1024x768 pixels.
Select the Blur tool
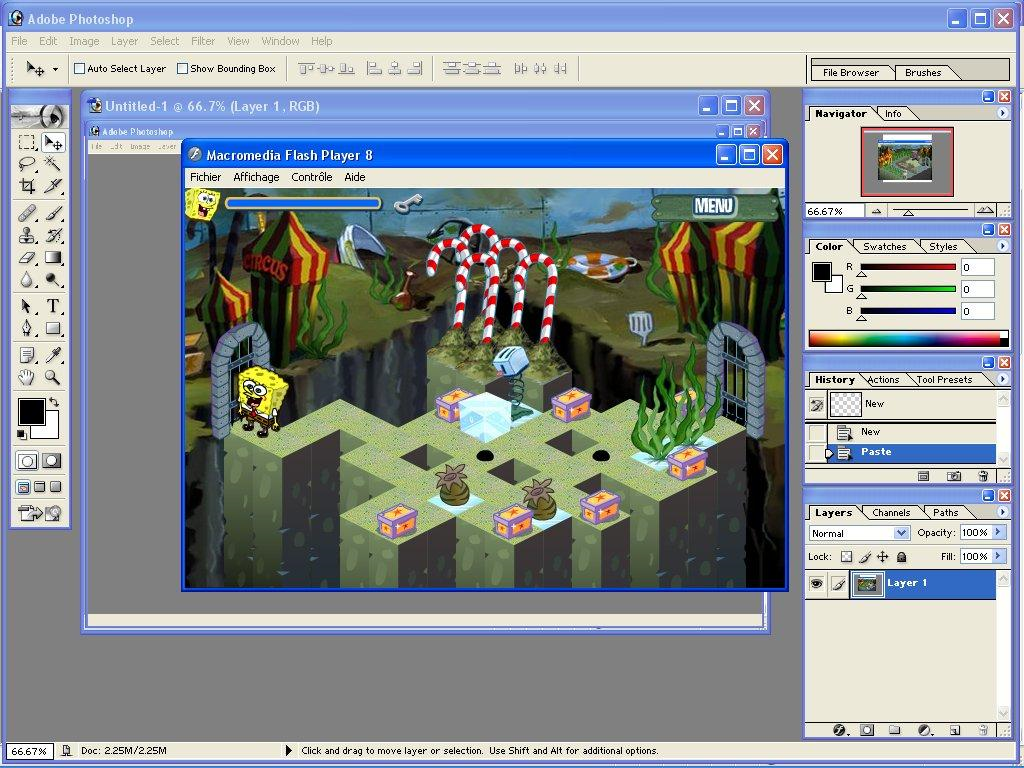27,280
